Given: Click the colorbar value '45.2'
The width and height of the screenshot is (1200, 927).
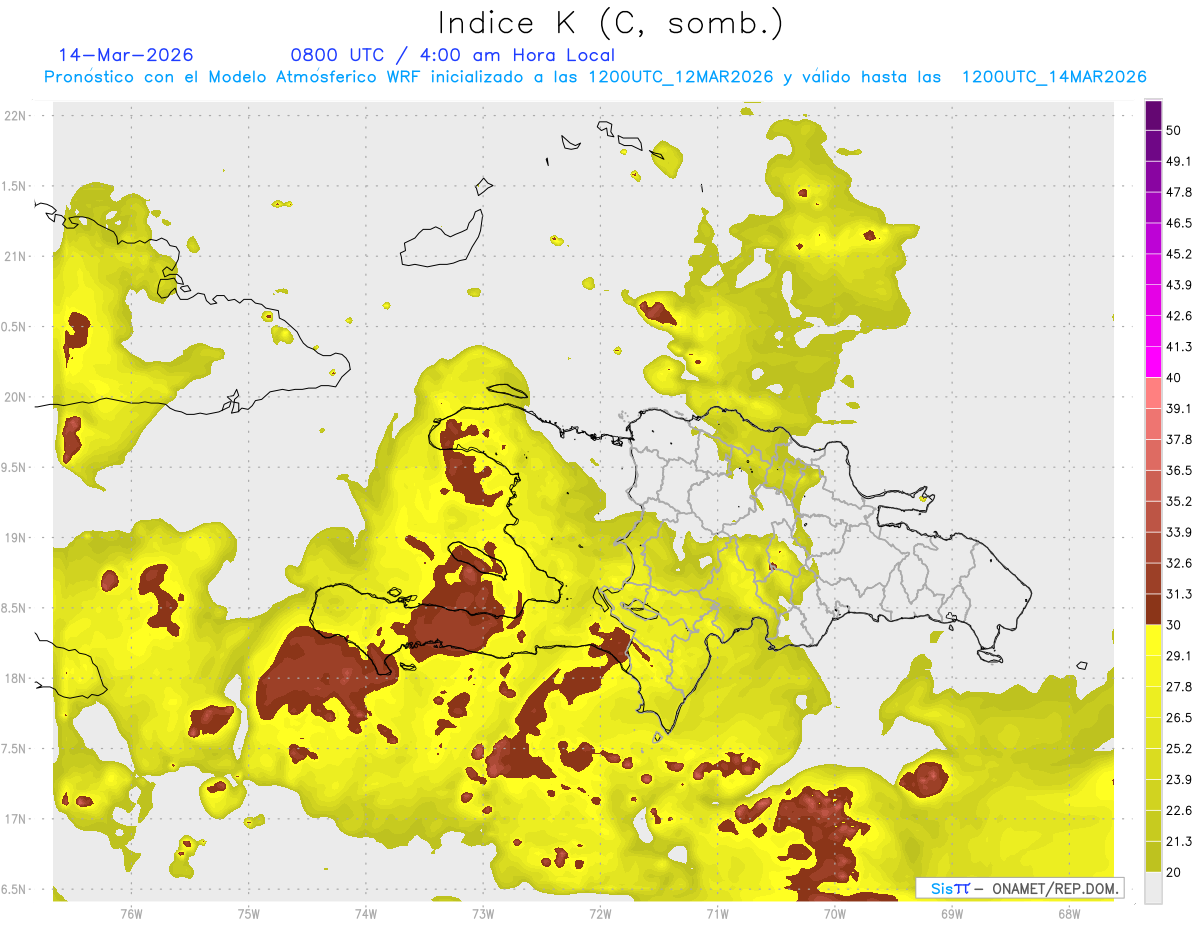Looking at the screenshot, I should (1179, 255).
